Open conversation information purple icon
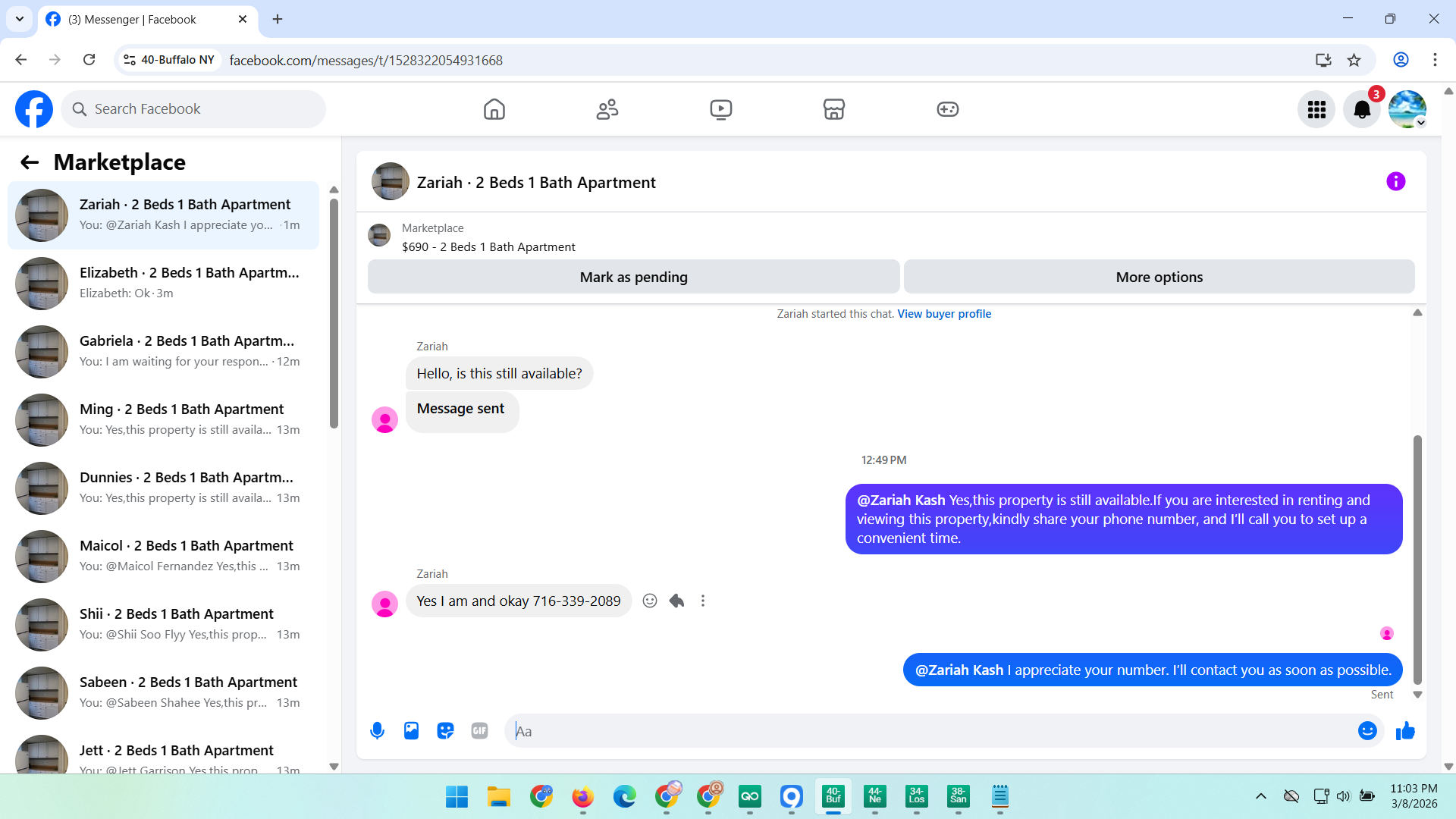 click(1395, 181)
